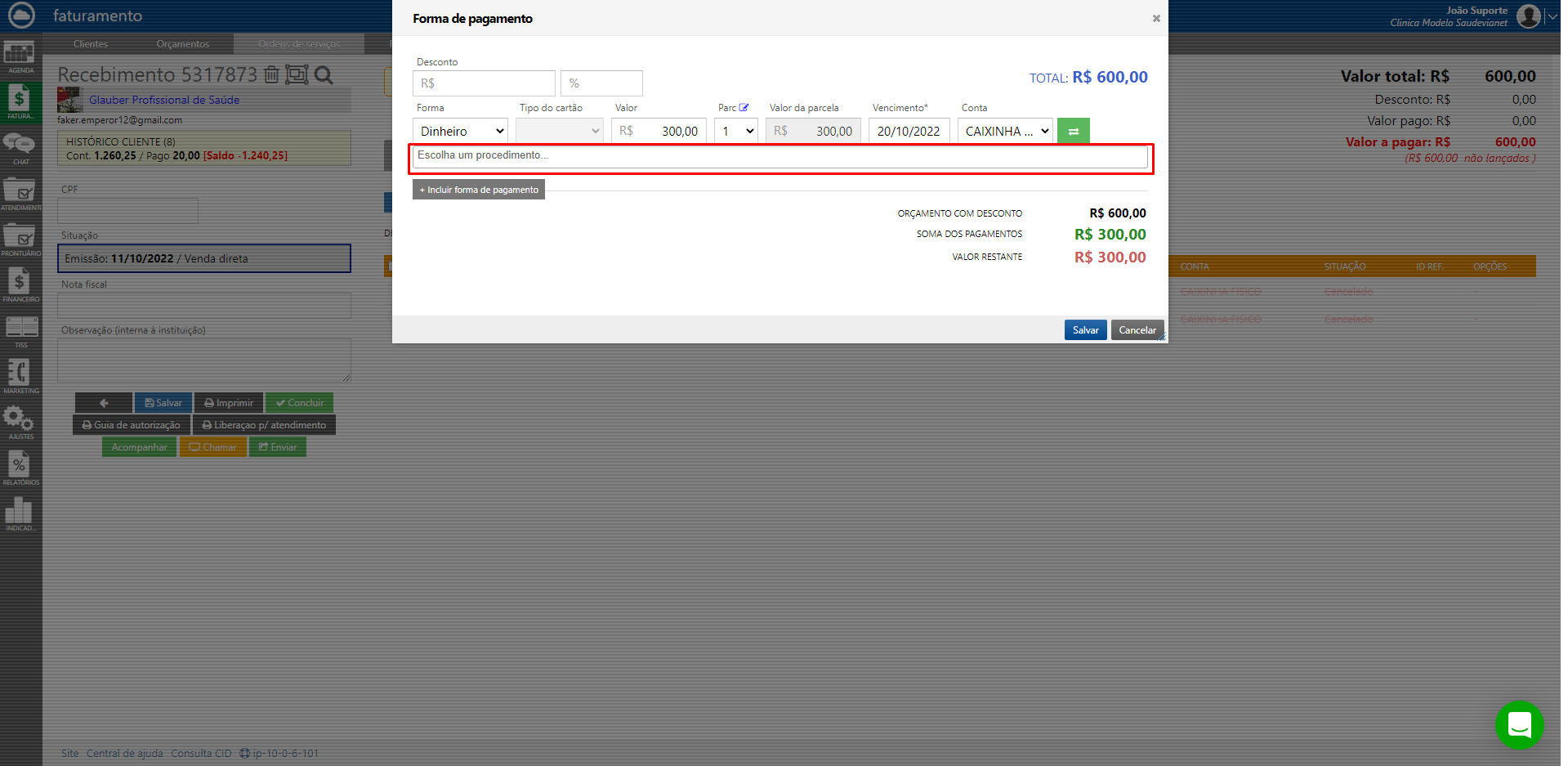
Task: Click Guia de autorização button
Action: click(132, 425)
